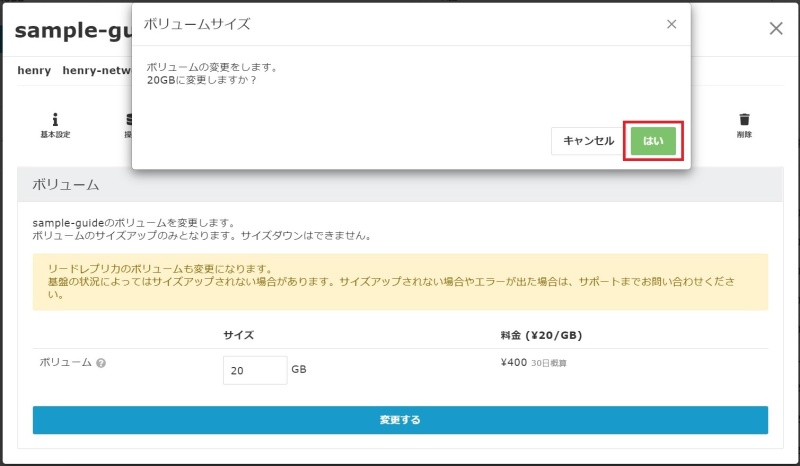Close the ボリュームサイズ dialog with X

click(x=671, y=24)
